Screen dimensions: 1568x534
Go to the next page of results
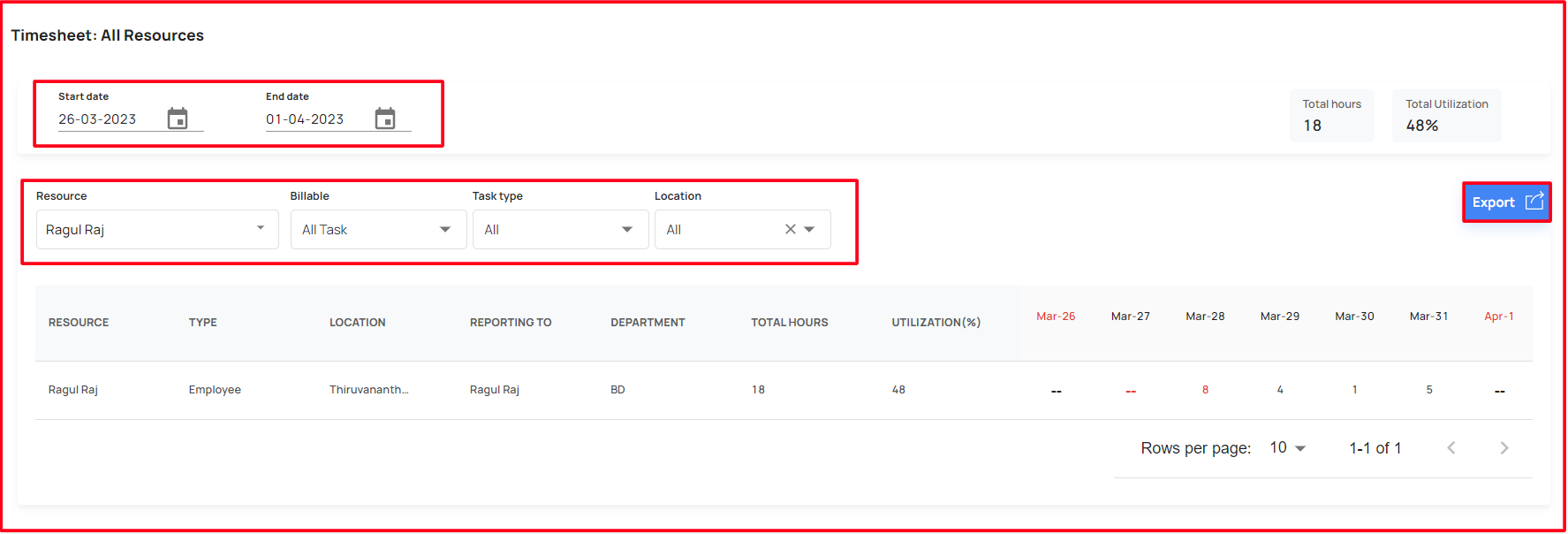coord(1504,448)
